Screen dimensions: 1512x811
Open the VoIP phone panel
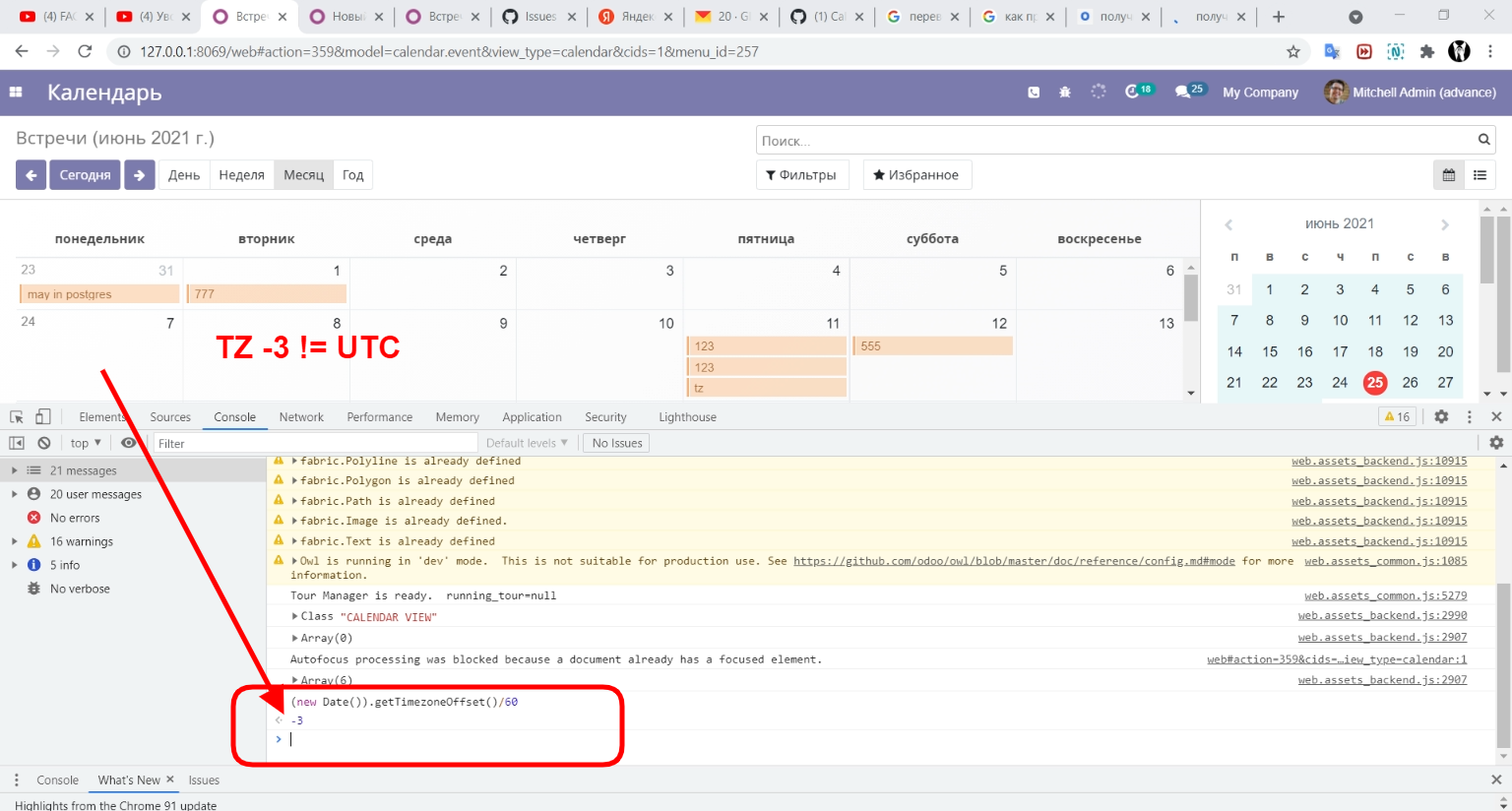[x=1033, y=92]
